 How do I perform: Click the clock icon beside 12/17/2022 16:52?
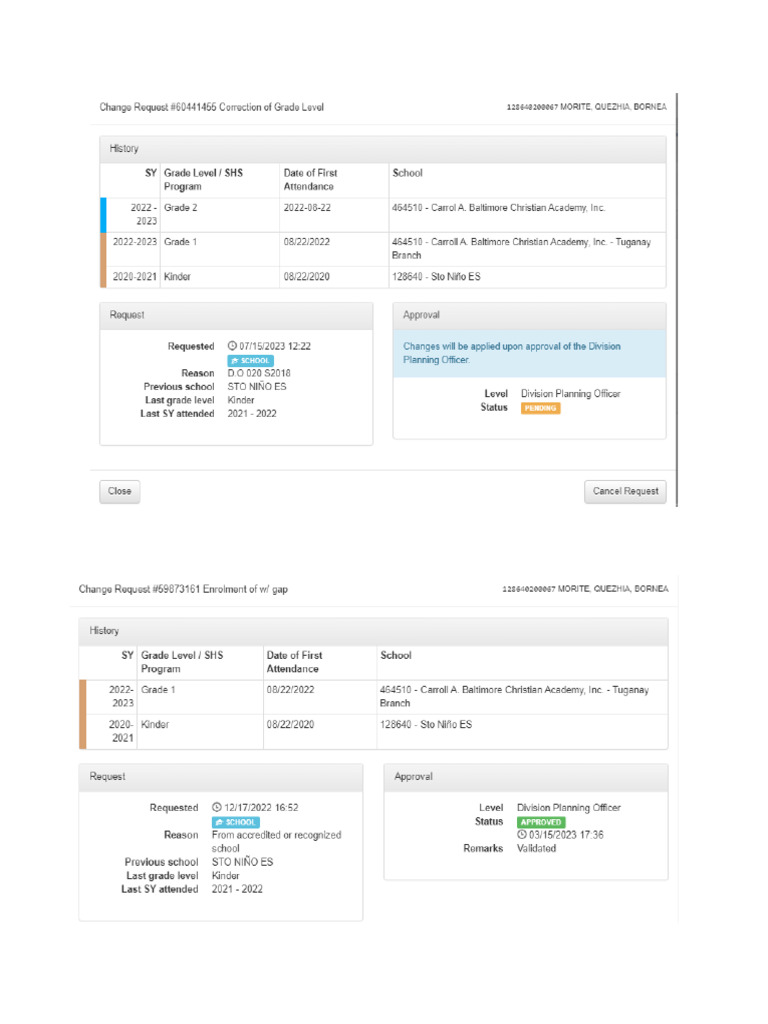[217, 808]
